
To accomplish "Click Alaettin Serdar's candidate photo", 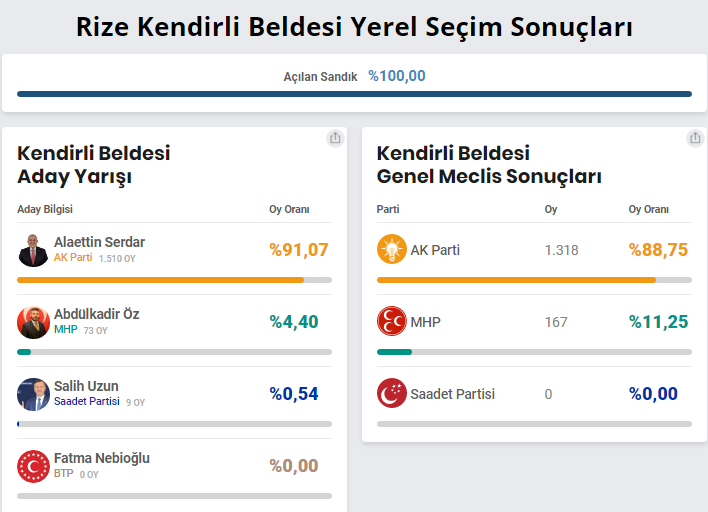I will pos(33,250).
